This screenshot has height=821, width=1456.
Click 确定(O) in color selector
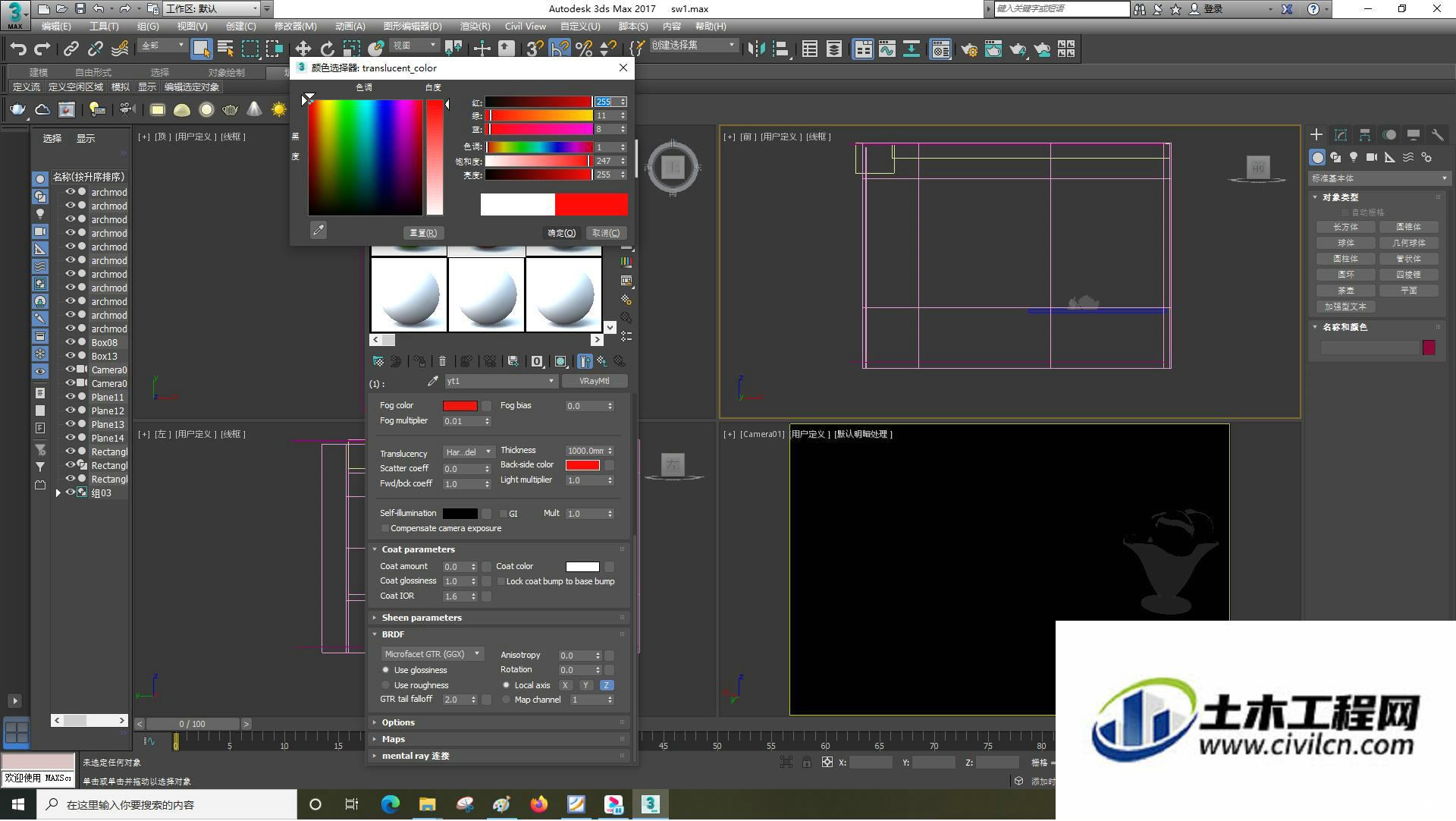point(562,233)
